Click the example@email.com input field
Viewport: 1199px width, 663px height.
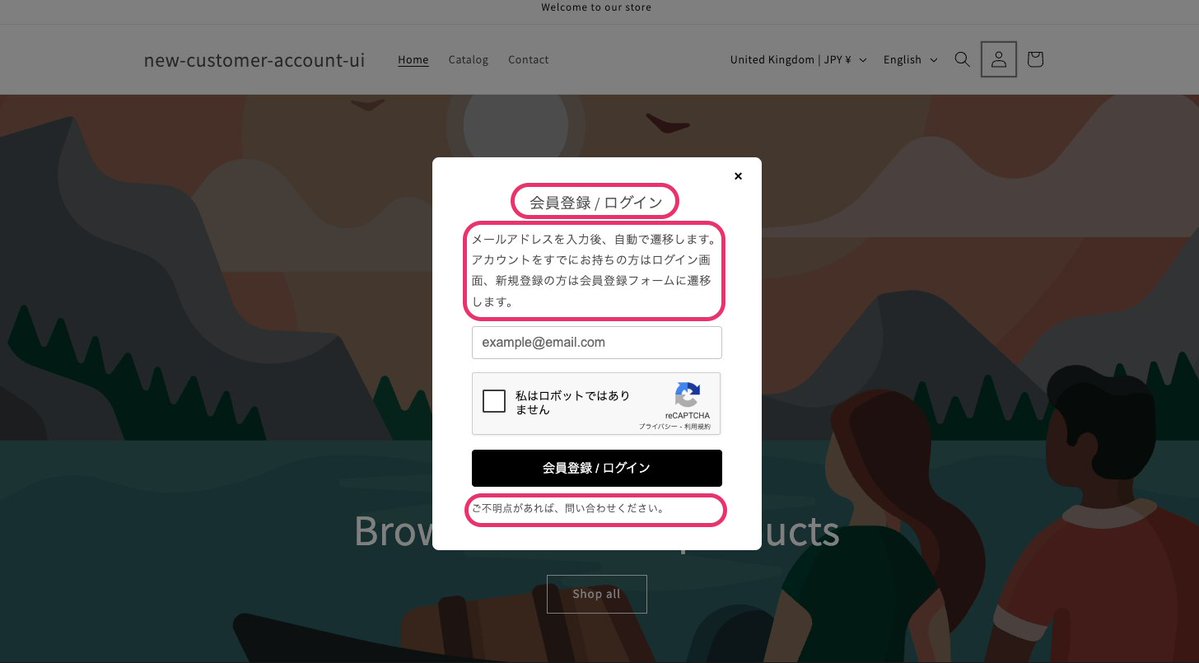coord(596,342)
